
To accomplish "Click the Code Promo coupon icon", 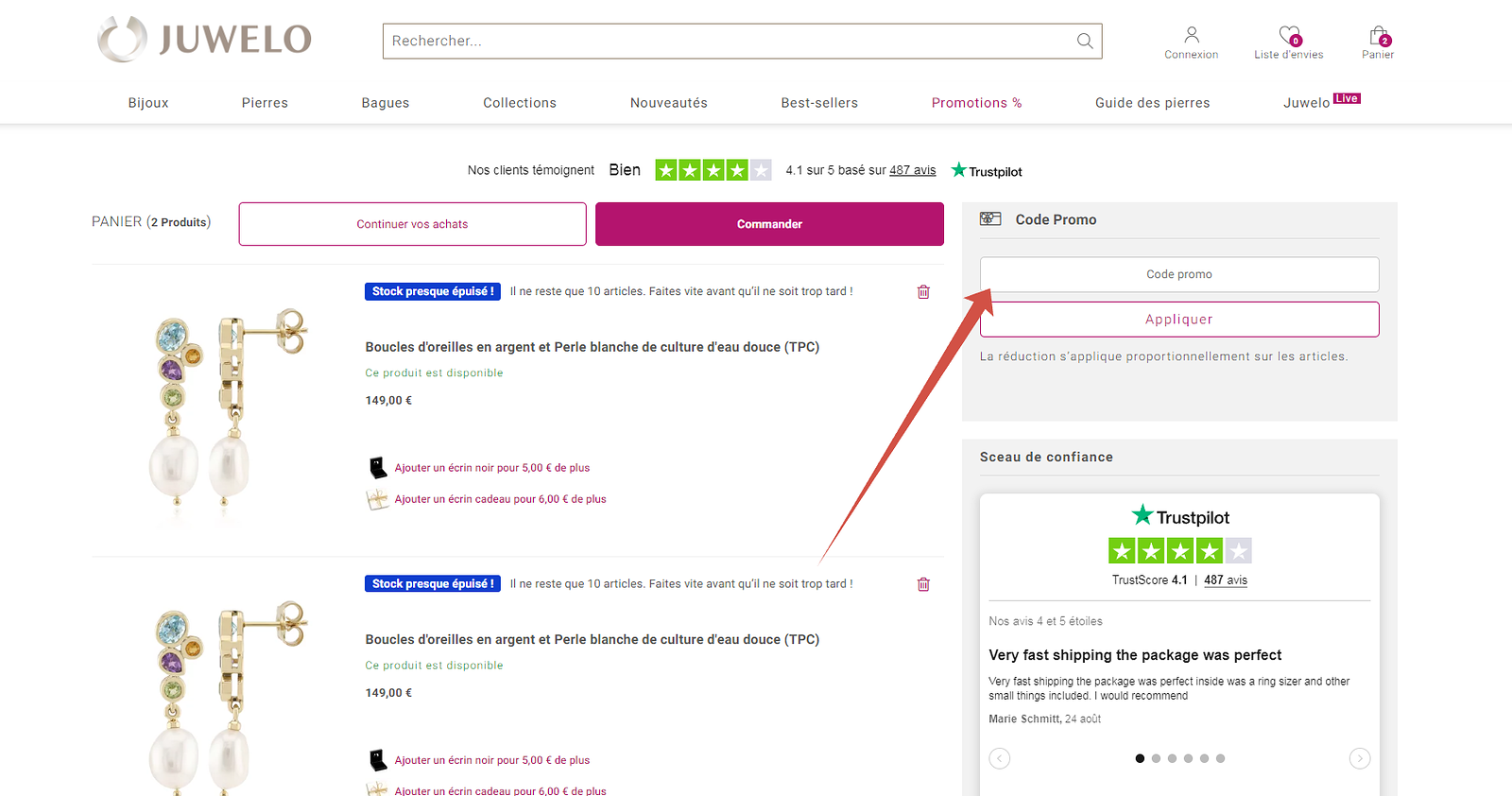I will tap(990, 219).
